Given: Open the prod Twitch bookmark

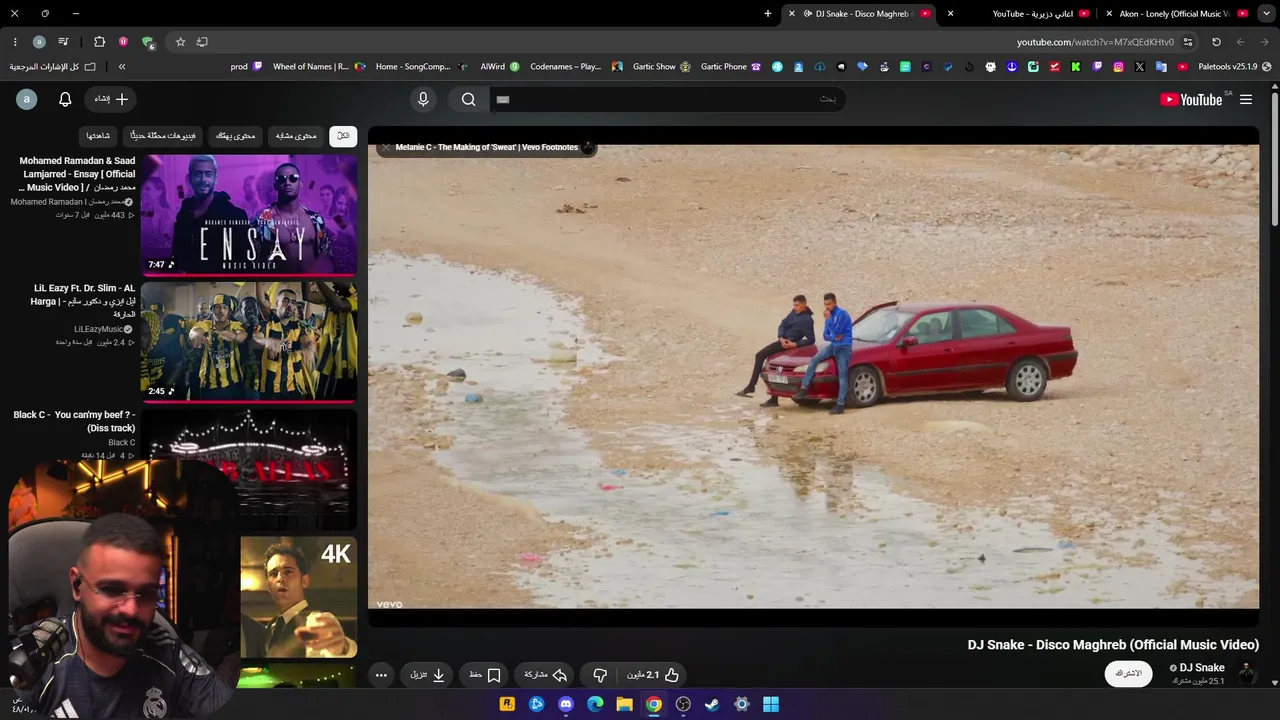Looking at the screenshot, I should [246, 67].
